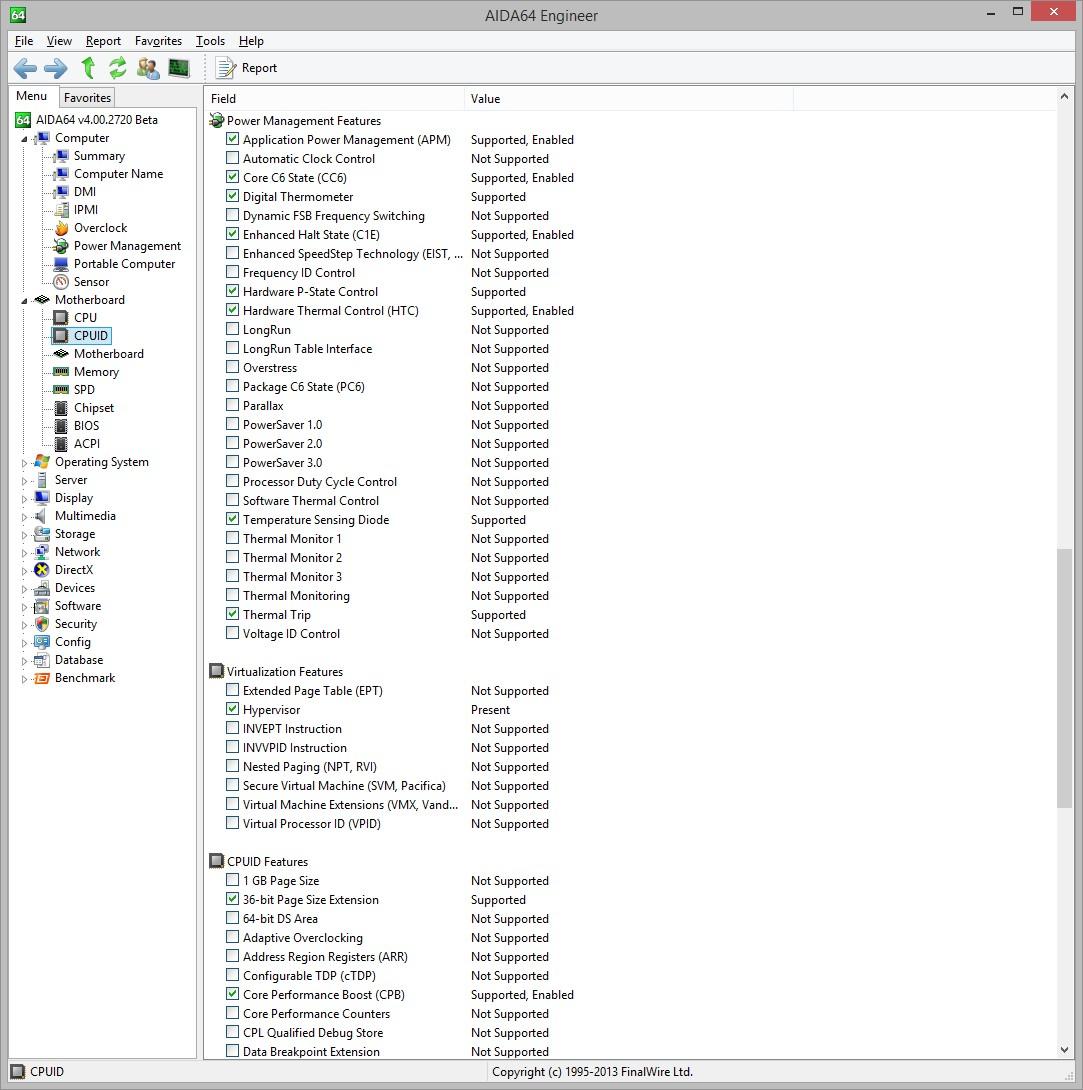Click the SPD icon in tree
The height and width of the screenshot is (1090, 1083).
[x=61, y=390]
